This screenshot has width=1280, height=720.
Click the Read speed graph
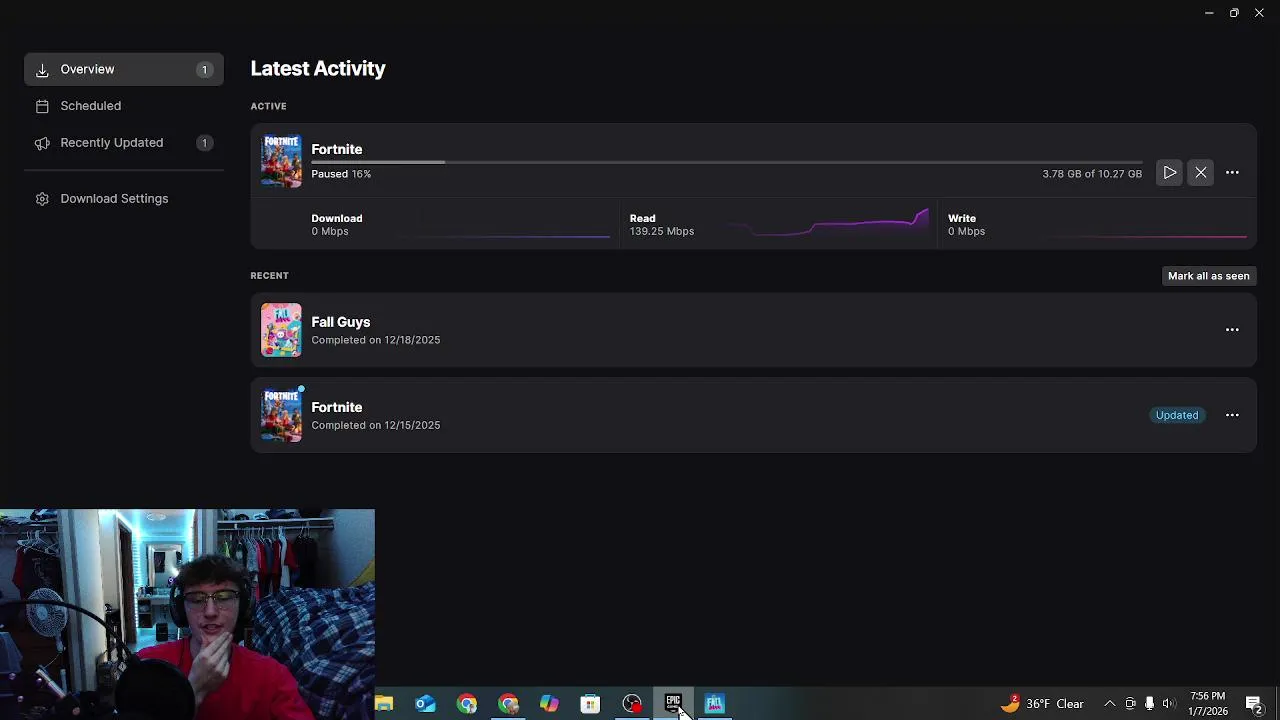(x=828, y=224)
